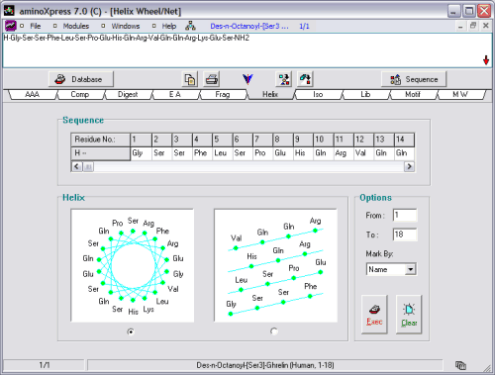This screenshot has height=375, width=495.
Task: Click the Clear button
Action: [x=409, y=314]
